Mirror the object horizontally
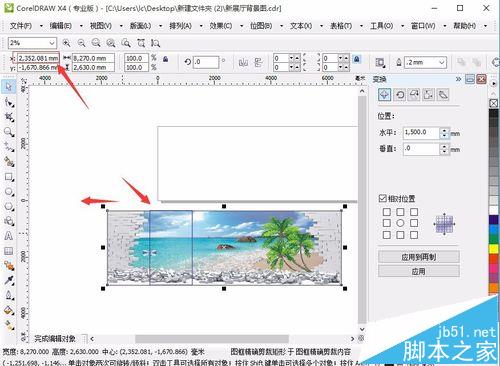This screenshot has width=500, height=366. (x=243, y=62)
